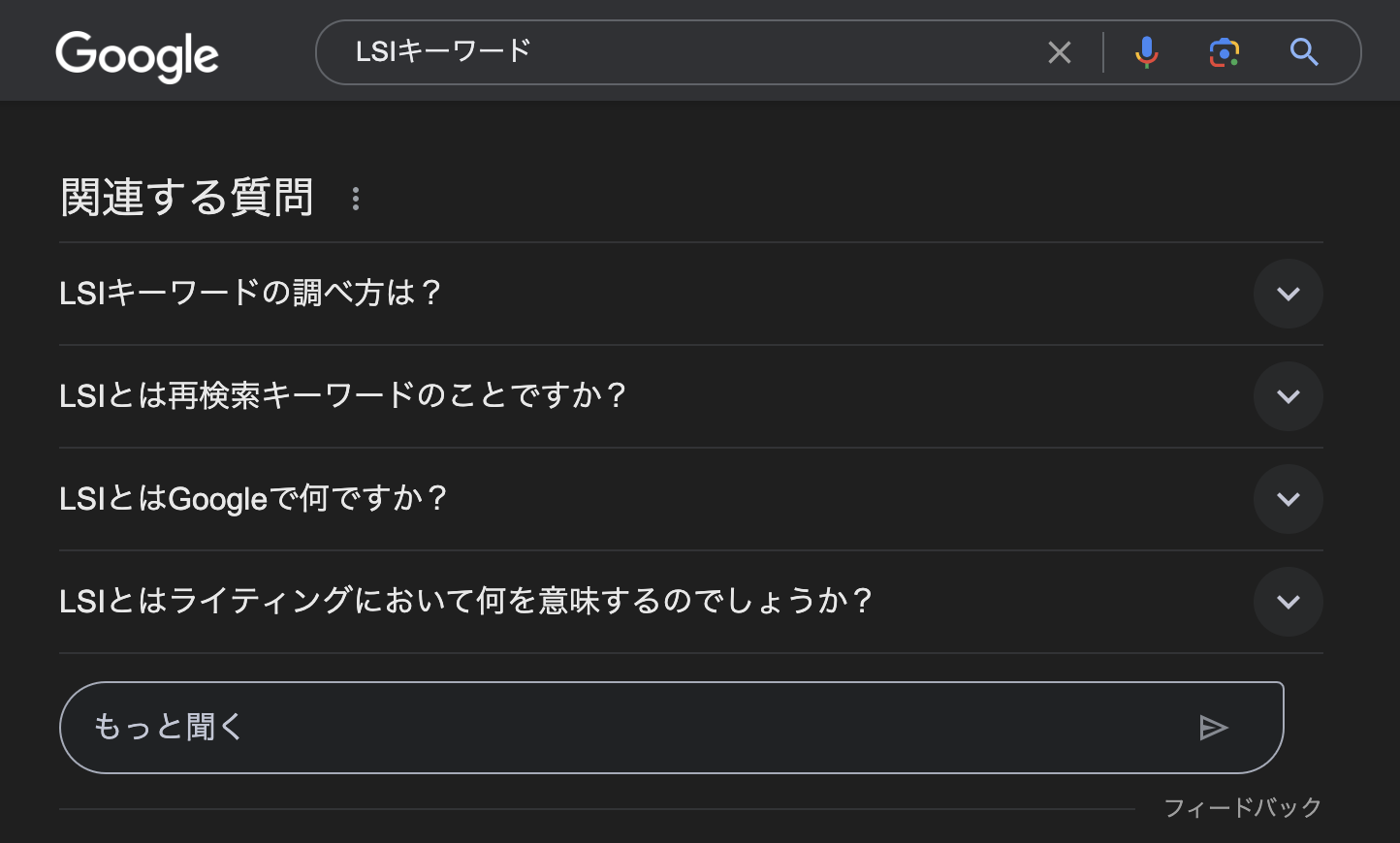Viewport: 1400px width, 843px height.
Task: Place cursor in the search bar text
Action: click(x=679, y=51)
